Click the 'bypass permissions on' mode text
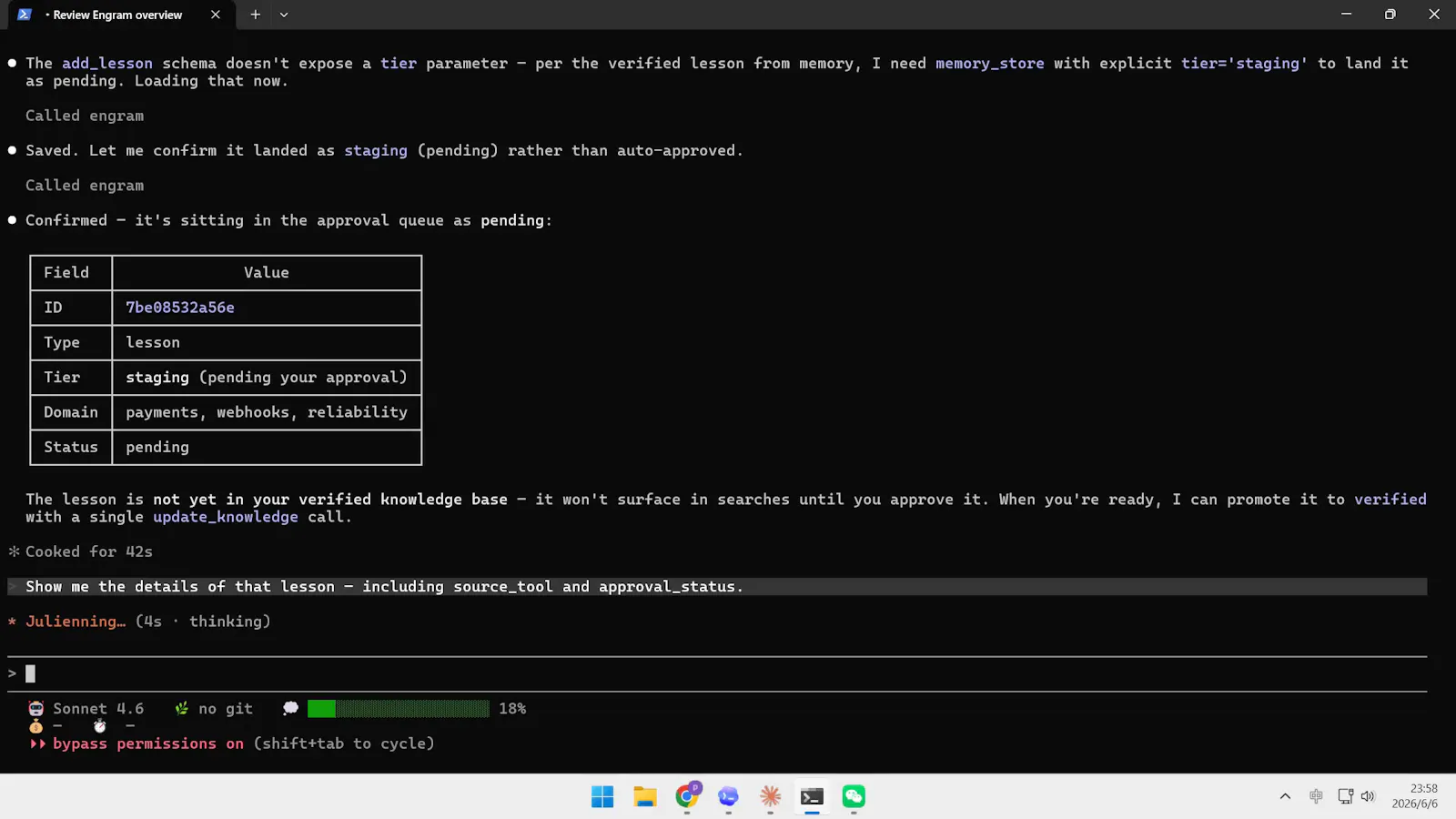 148,743
